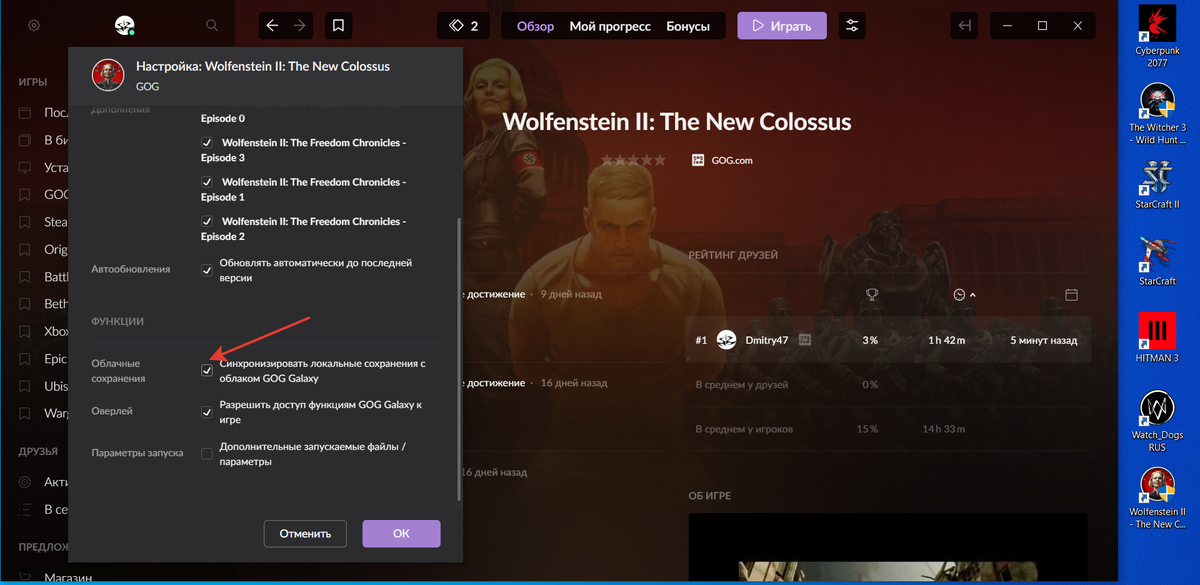
Task: Open HITMAN 3 desktop shortcut
Action: point(1157,338)
